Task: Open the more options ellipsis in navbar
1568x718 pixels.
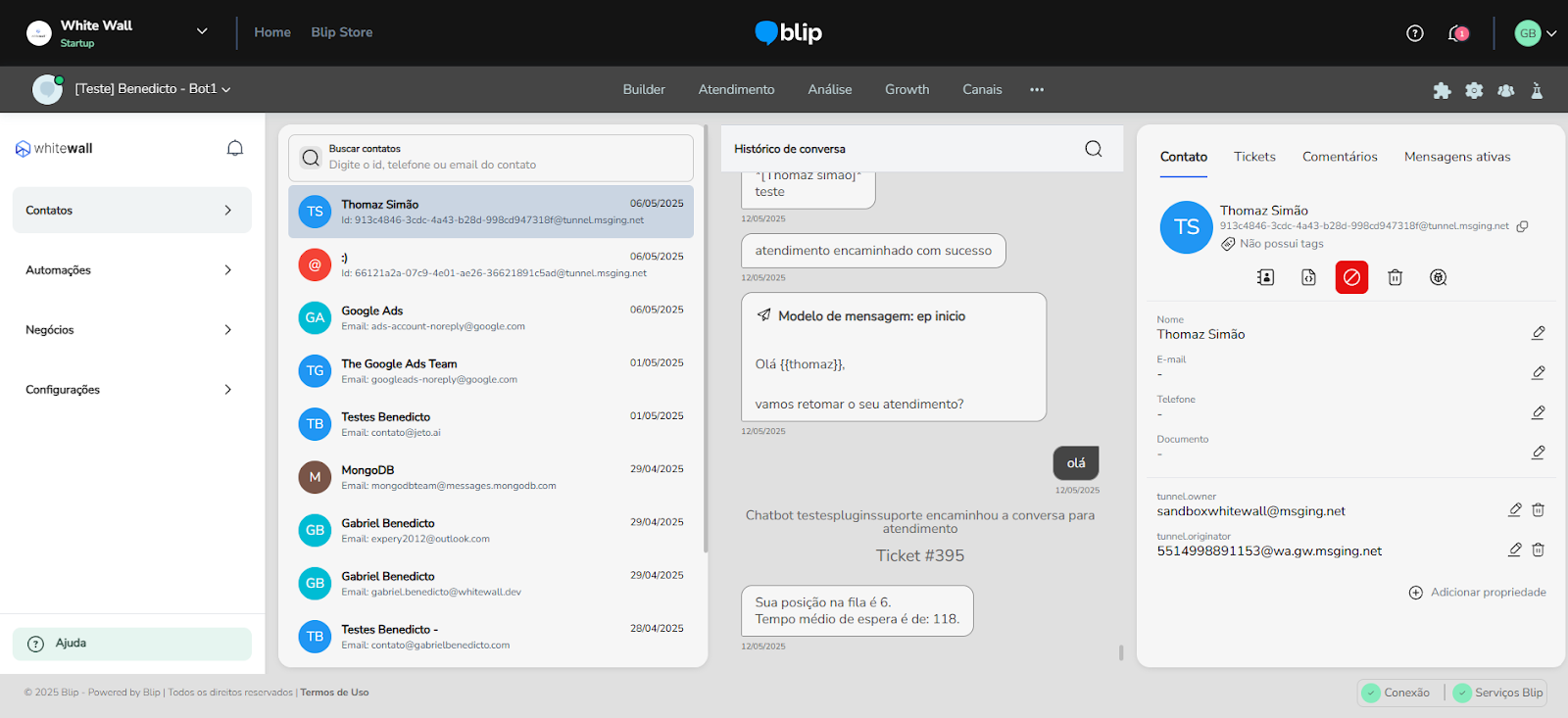Action: coord(1037,89)
